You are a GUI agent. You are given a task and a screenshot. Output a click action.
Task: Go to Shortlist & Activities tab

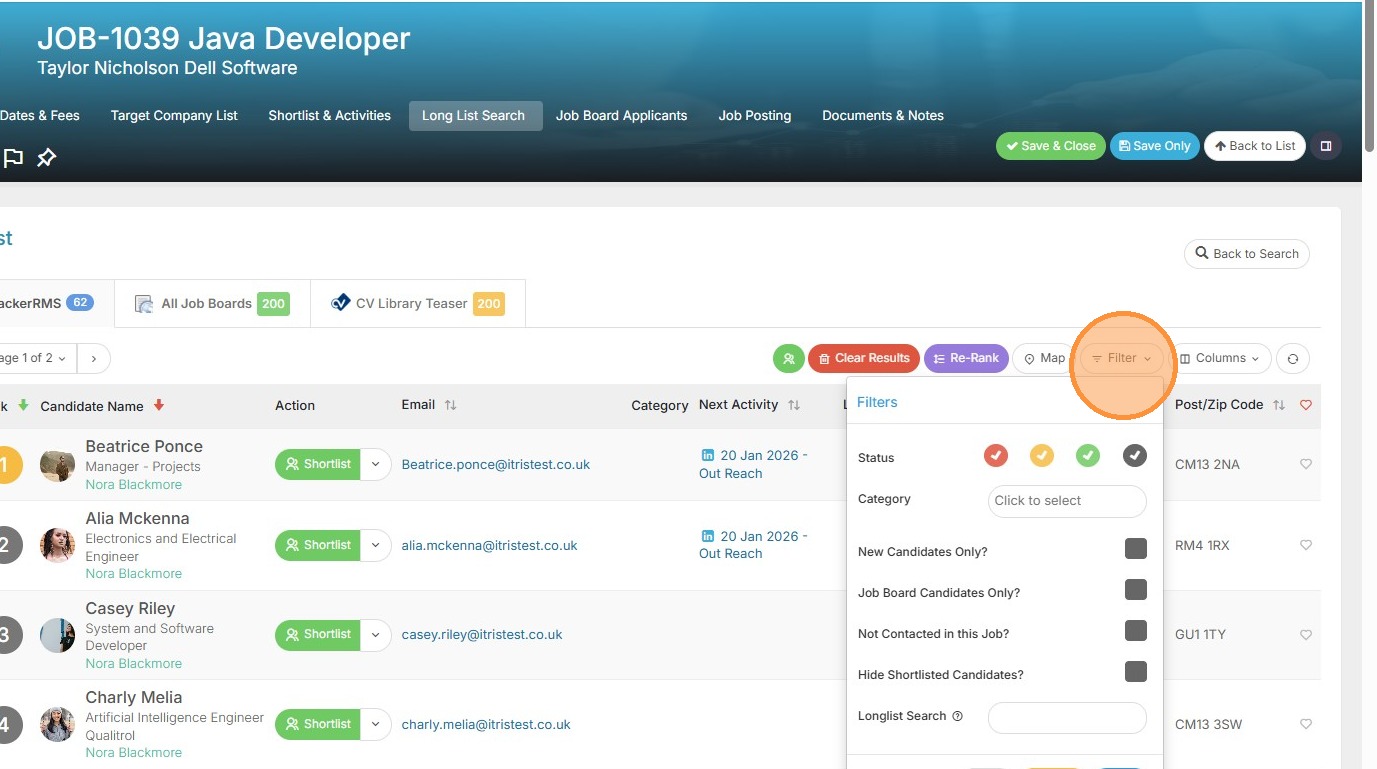coord(329,115)
